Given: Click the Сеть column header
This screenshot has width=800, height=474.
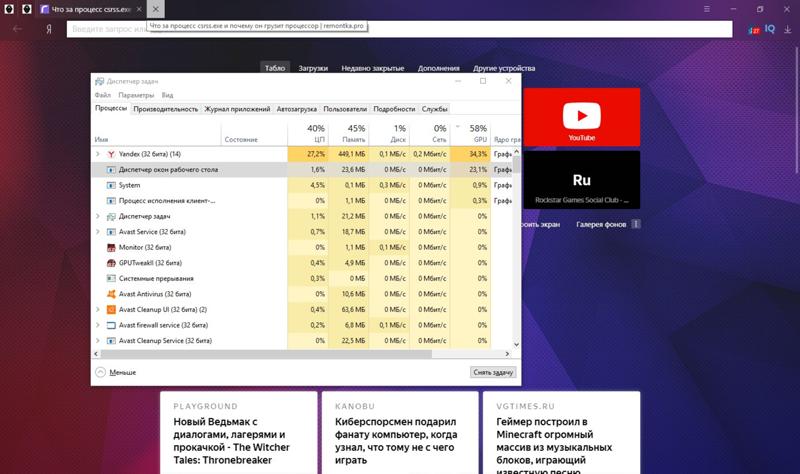Looking at the screenshot, I should [x=430, y=133].
